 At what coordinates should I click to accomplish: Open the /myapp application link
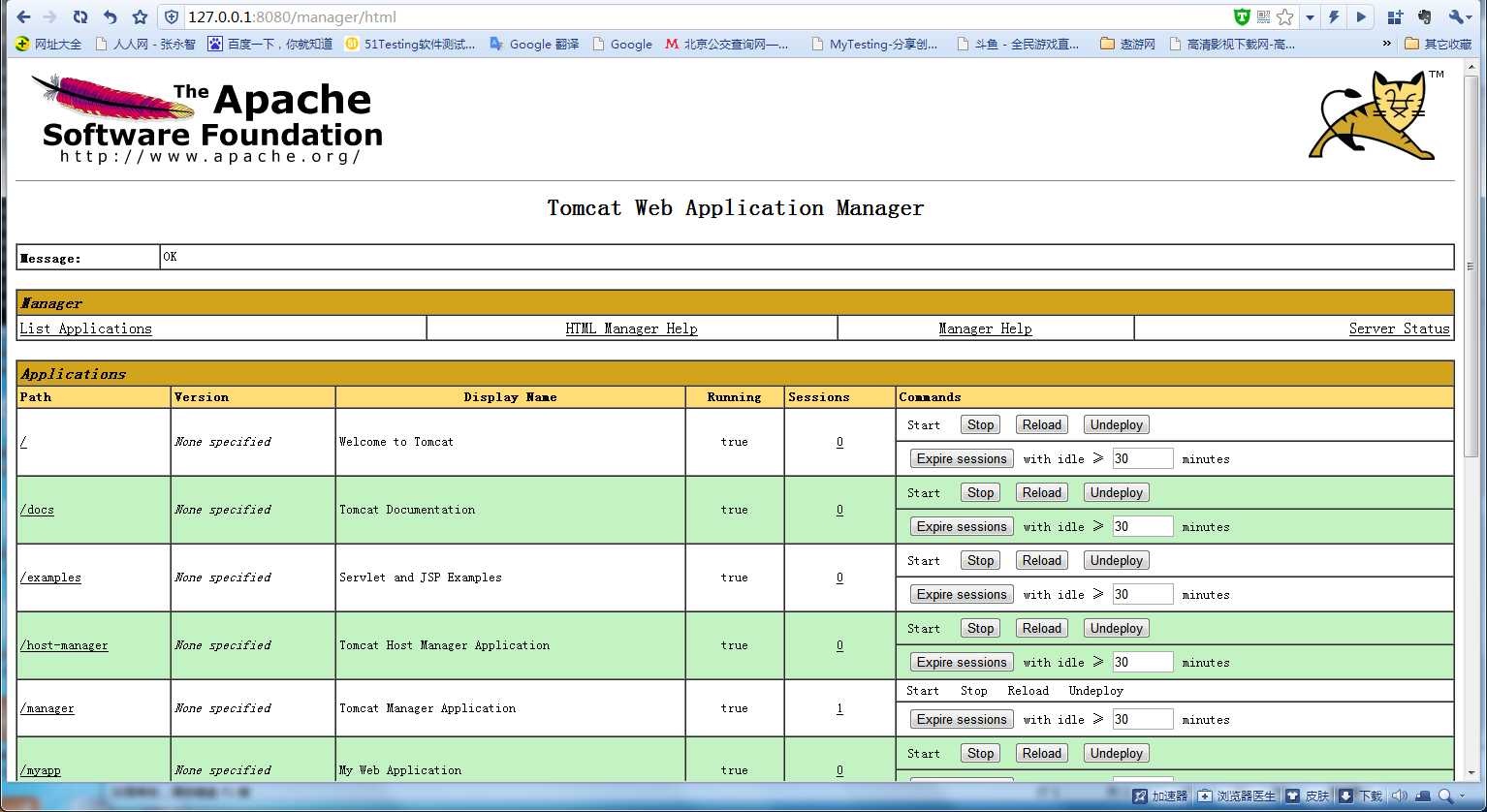pyautogui.click(x=40, y=770)
